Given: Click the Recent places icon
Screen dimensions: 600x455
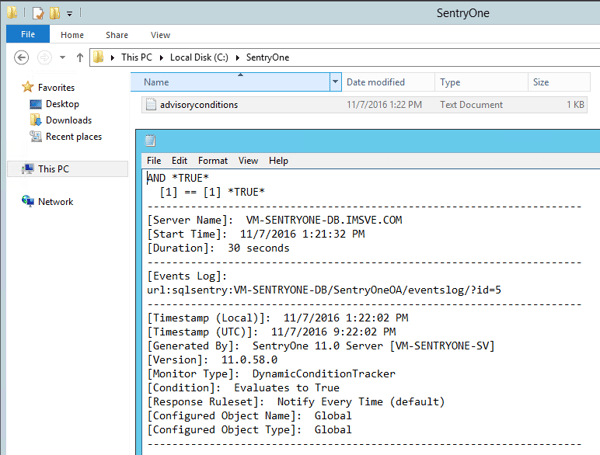Looking at the screenshot, I should coord(36,136).
